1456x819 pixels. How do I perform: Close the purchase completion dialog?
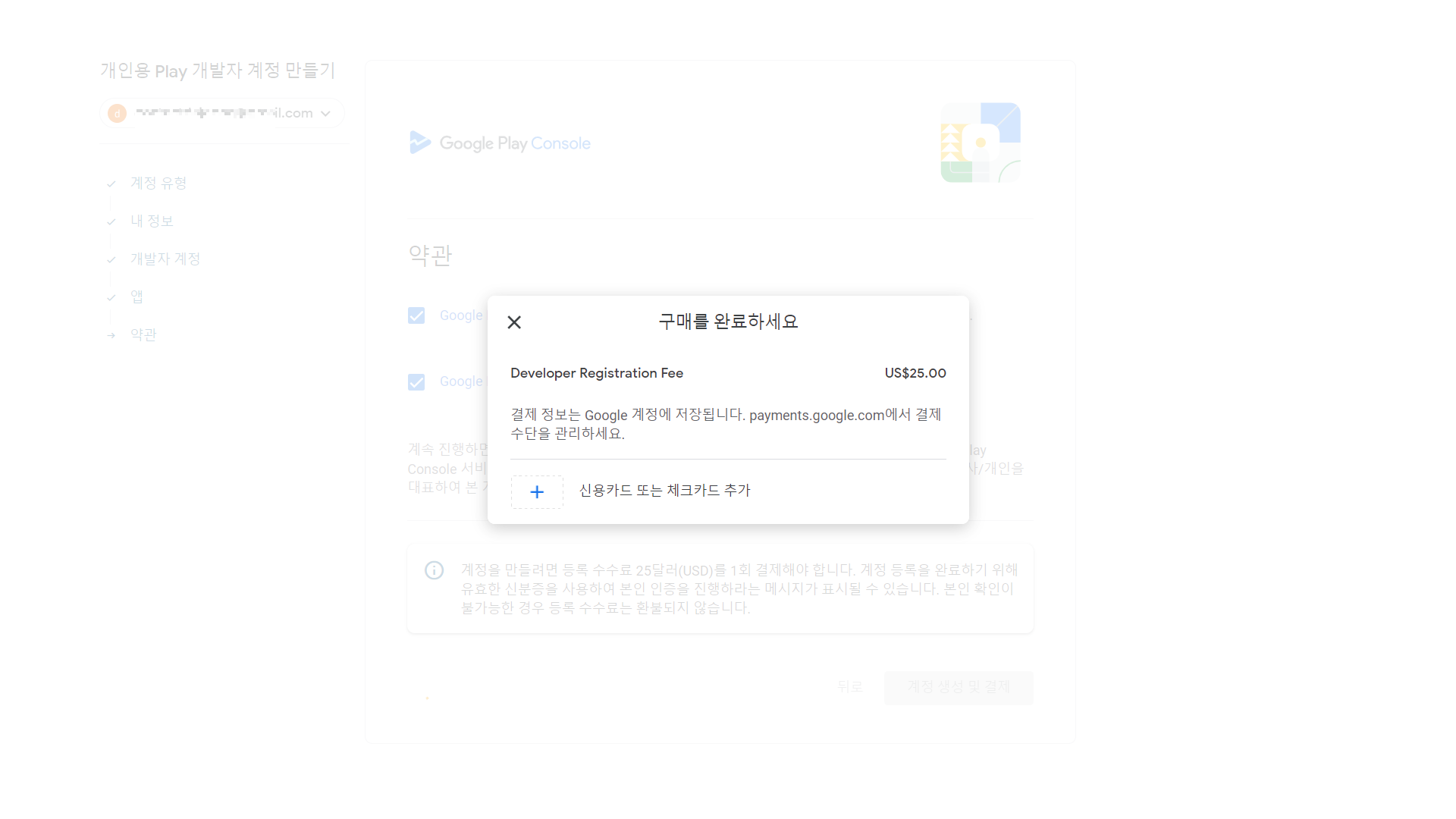click(514, 322)
